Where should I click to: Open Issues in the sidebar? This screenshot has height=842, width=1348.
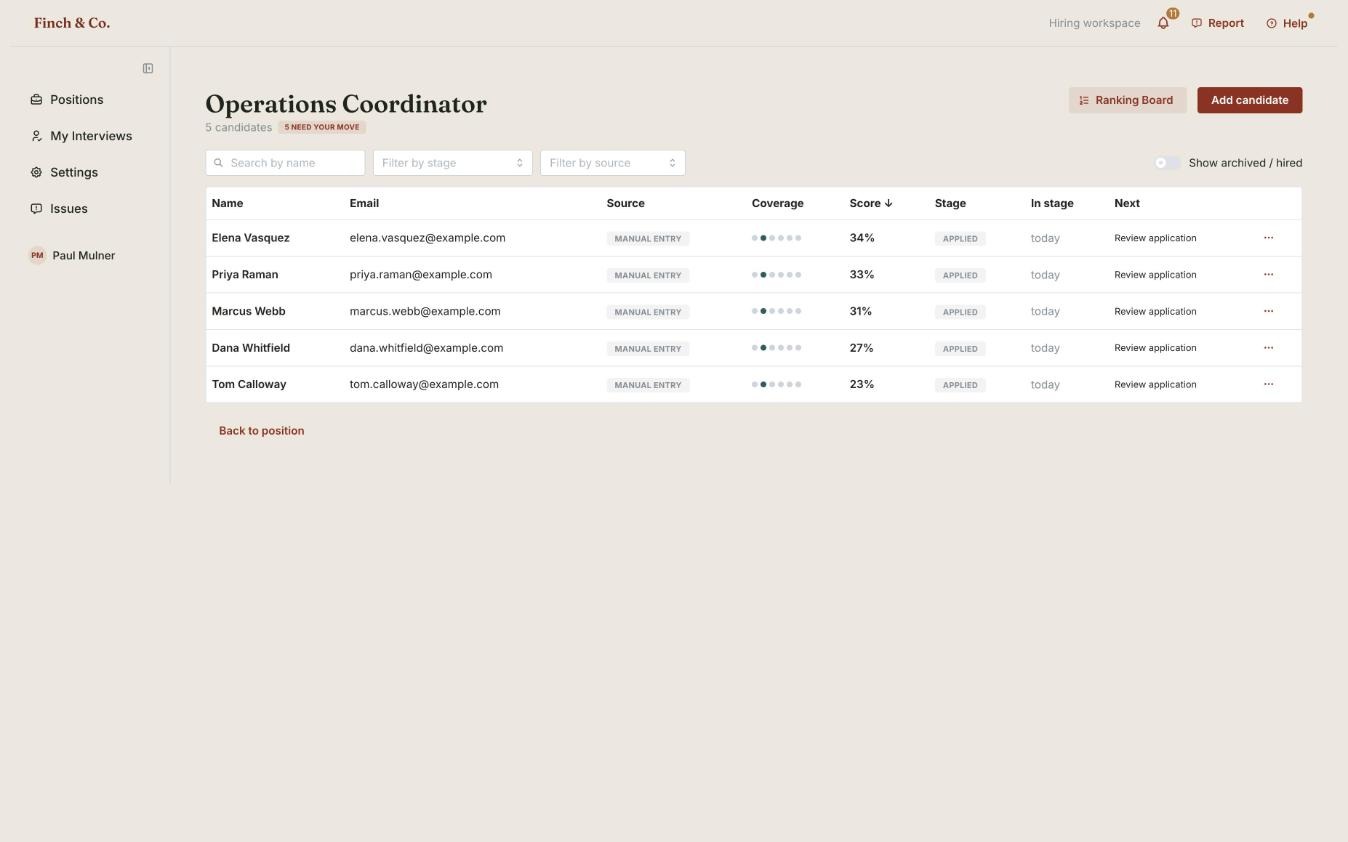coord(59,209)
